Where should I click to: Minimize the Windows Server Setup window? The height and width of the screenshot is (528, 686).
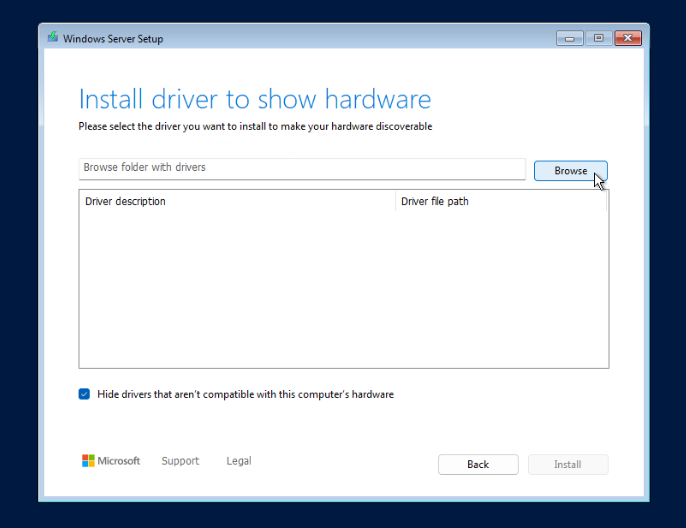coord(570,38)
